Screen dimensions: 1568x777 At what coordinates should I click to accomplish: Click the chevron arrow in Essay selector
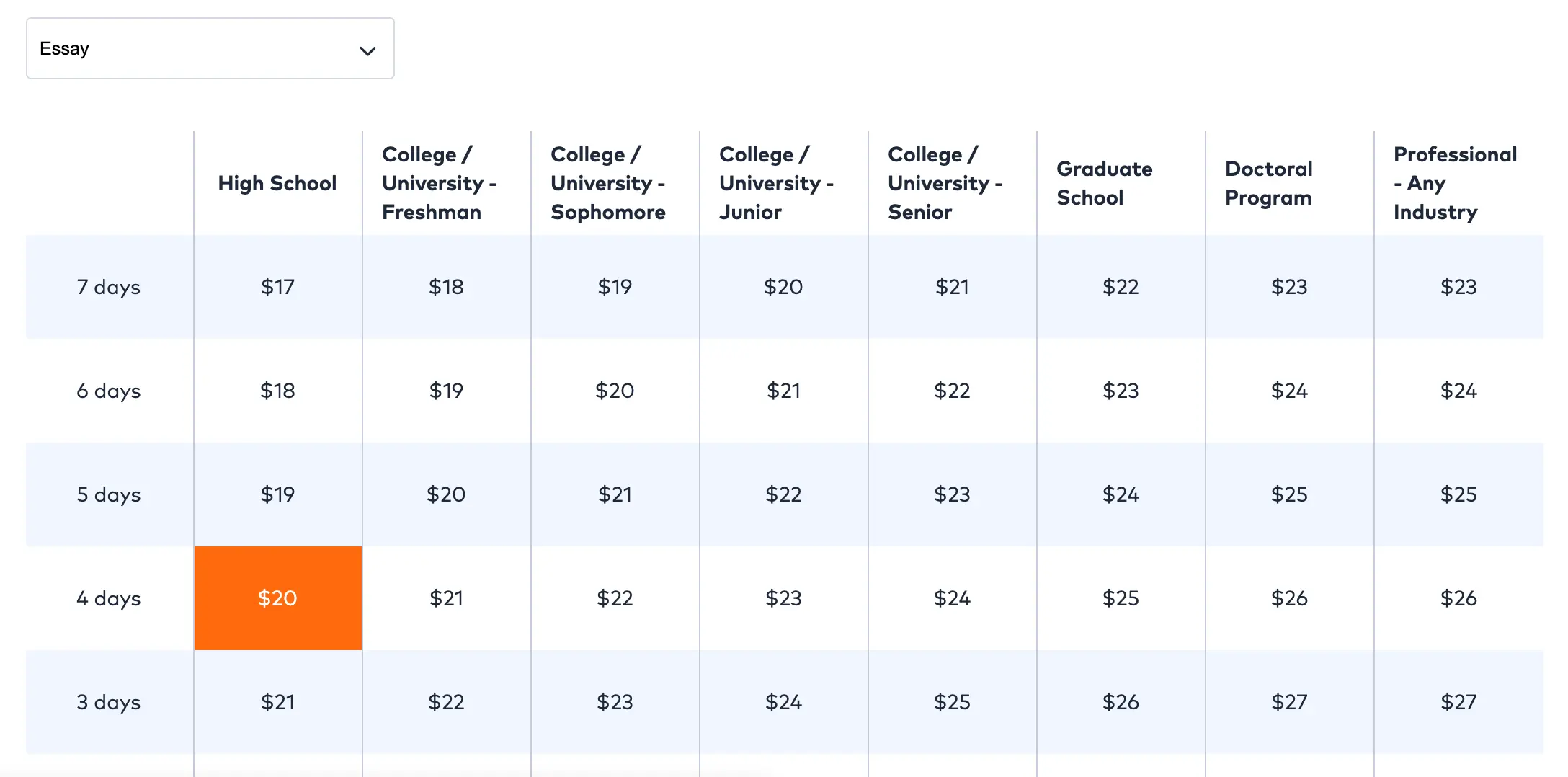coord(367,50)
